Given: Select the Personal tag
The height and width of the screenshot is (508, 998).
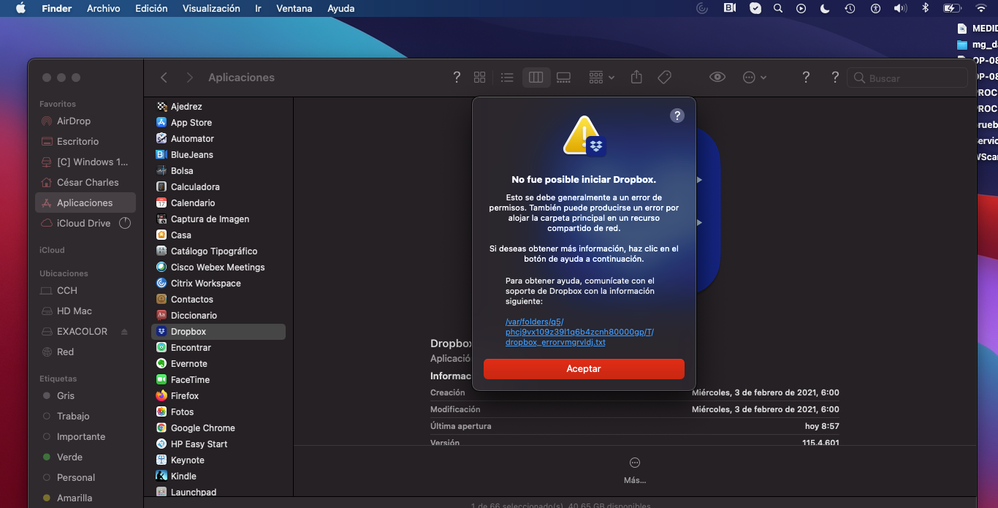Looking at the screenshot, I should pos(85,477).
